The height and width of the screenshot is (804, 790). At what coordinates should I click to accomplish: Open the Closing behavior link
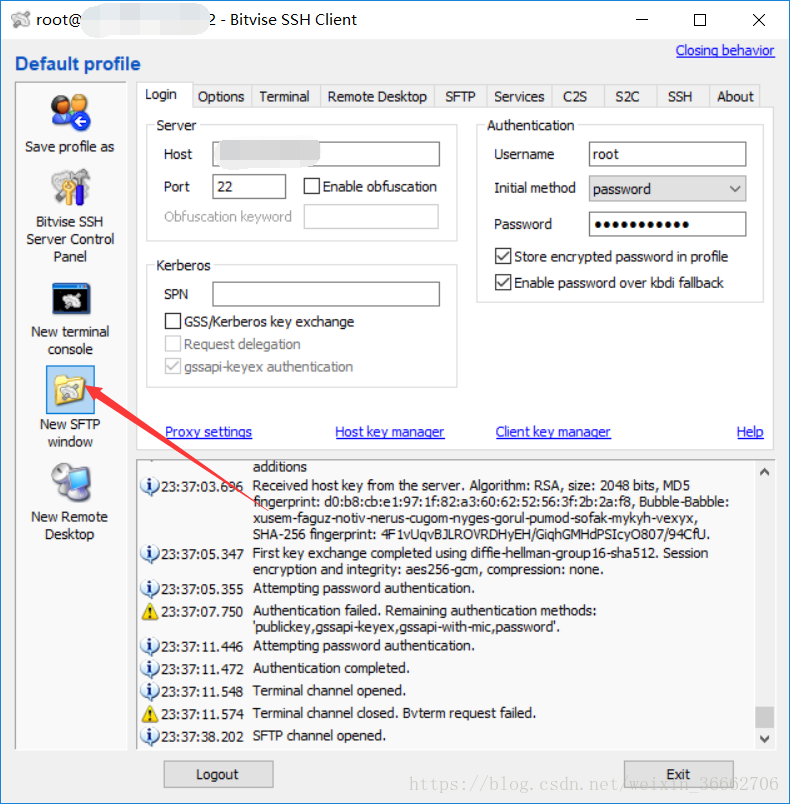(x=724, y=50)
